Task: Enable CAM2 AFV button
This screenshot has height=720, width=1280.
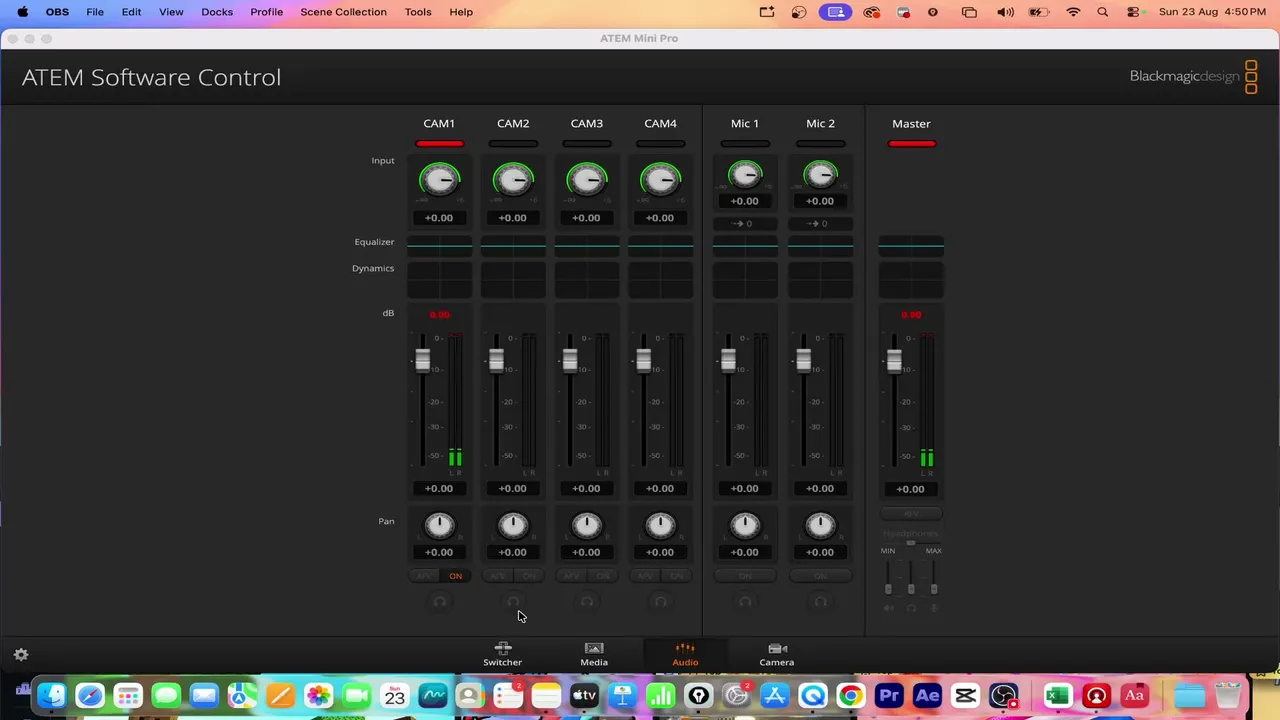Action: pyautogui.click(x=498, y=576)
